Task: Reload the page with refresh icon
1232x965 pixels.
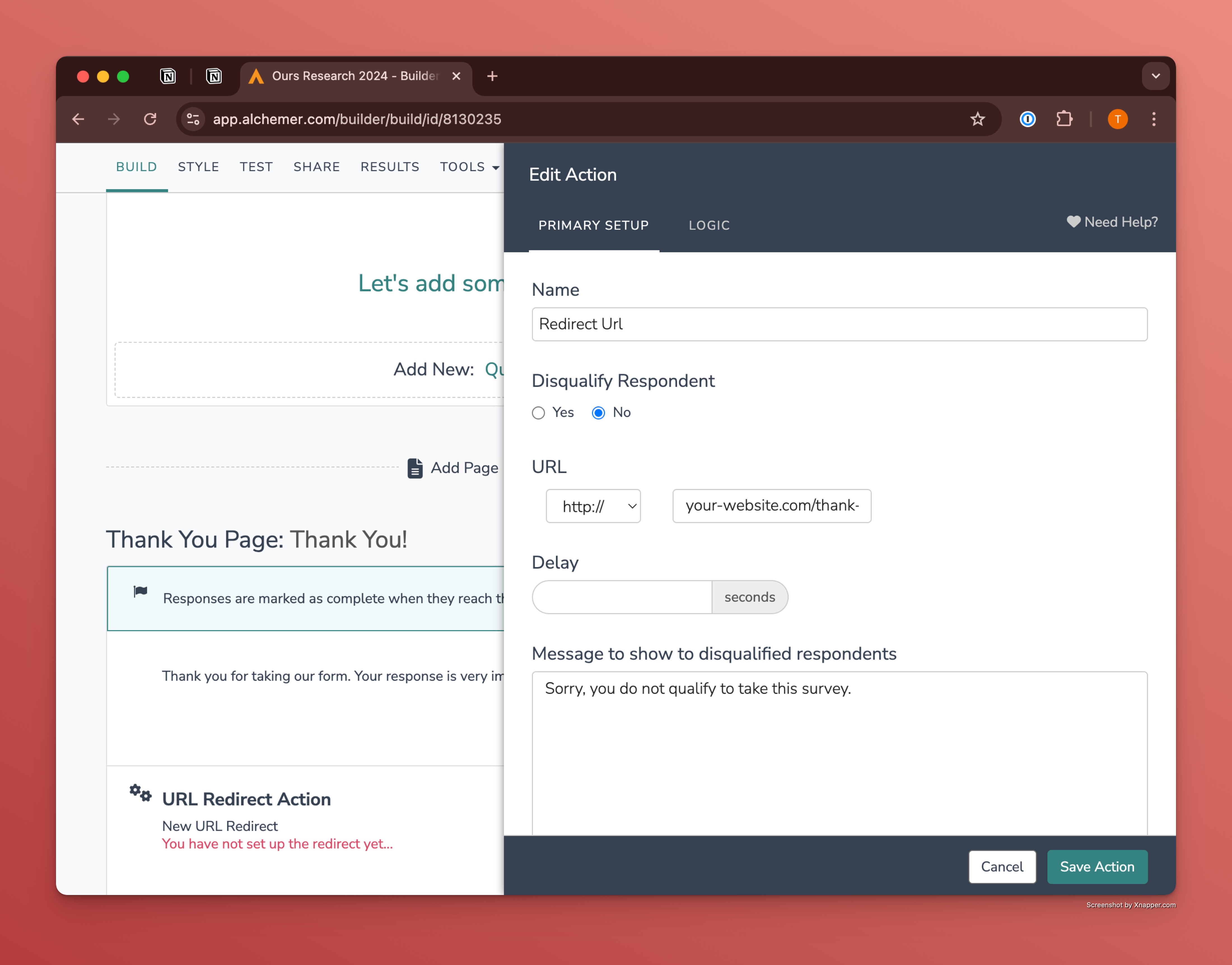Action: pyautogui.click(x=150, y=119)
